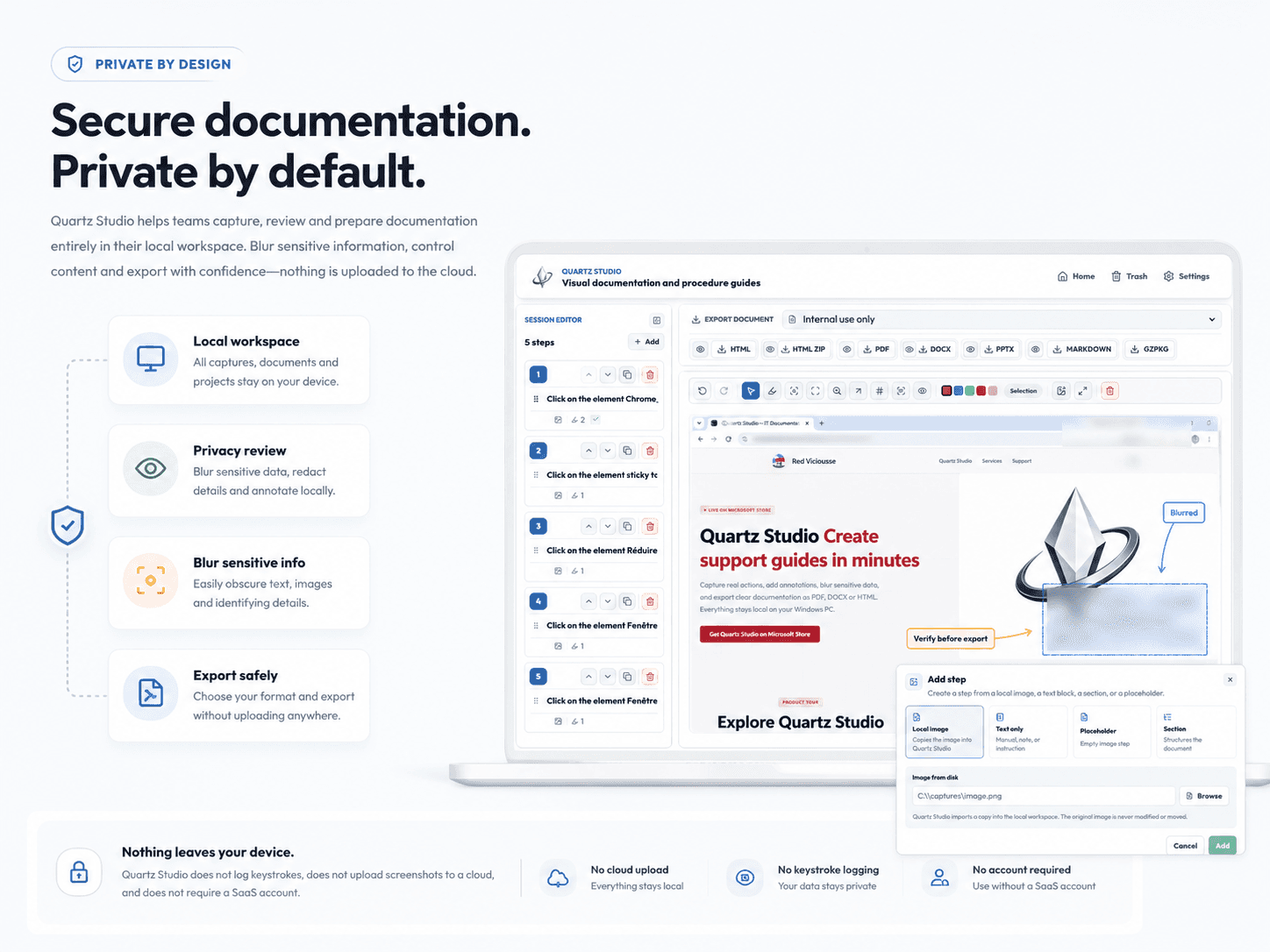Click the drag handle of step 3
The width and height of the screenshot is (1270, 952).
coord(536,551)
